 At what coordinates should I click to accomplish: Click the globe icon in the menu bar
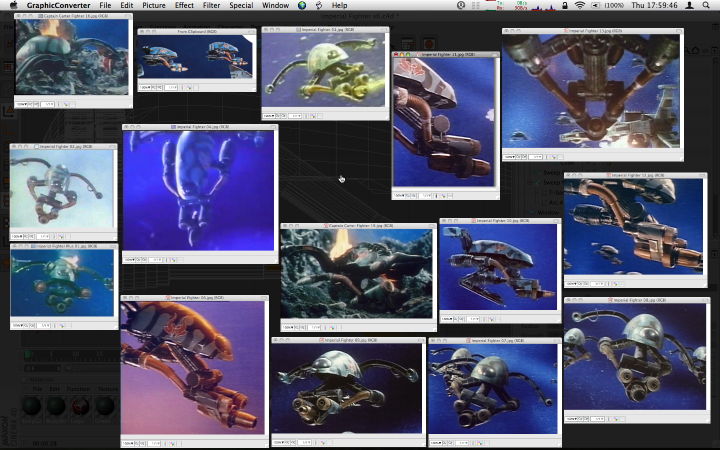pos(302,6)
